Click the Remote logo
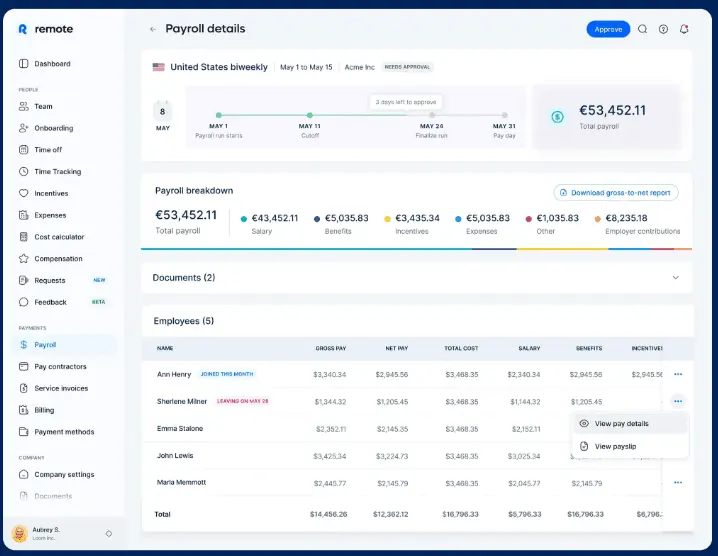The width and height of the screenshot is (718, 556). click(45, 29)
